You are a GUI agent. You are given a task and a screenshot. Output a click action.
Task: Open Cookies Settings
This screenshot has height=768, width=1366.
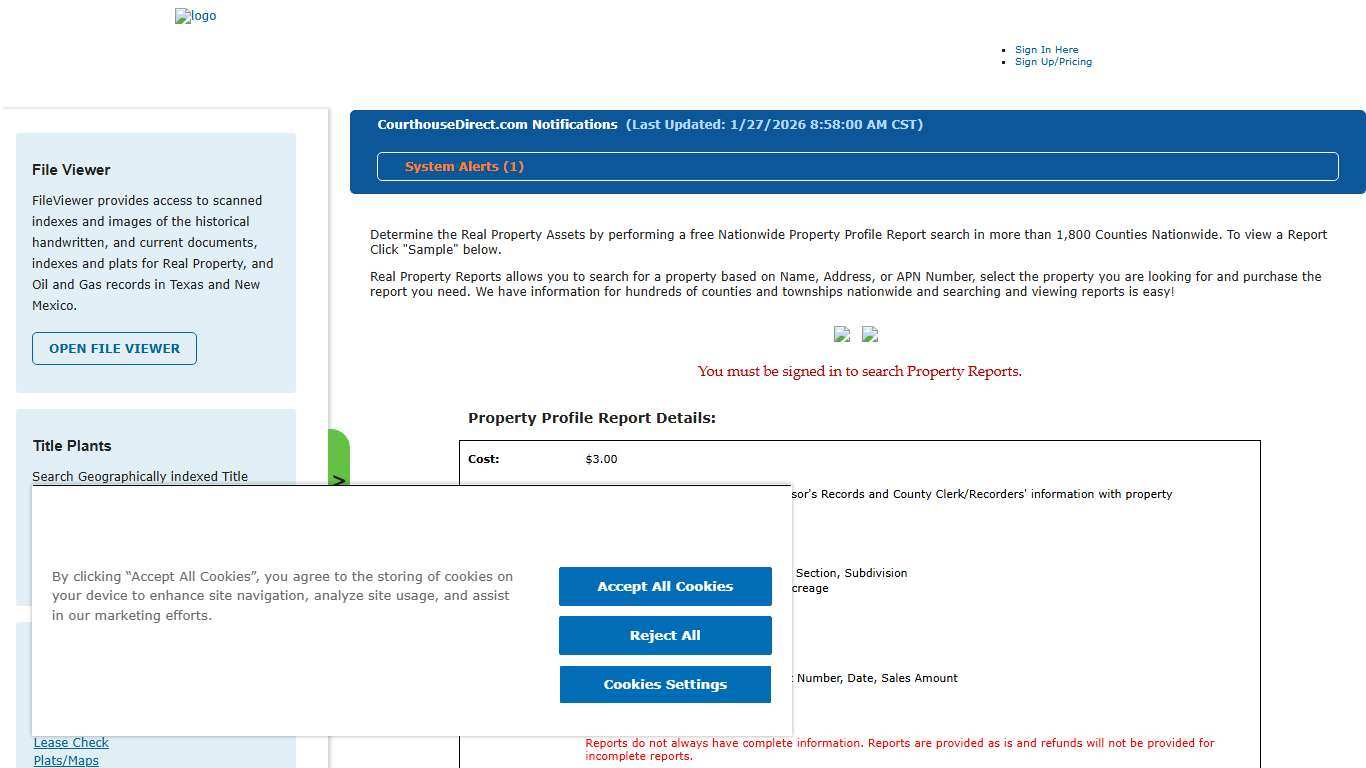[664, 684]
